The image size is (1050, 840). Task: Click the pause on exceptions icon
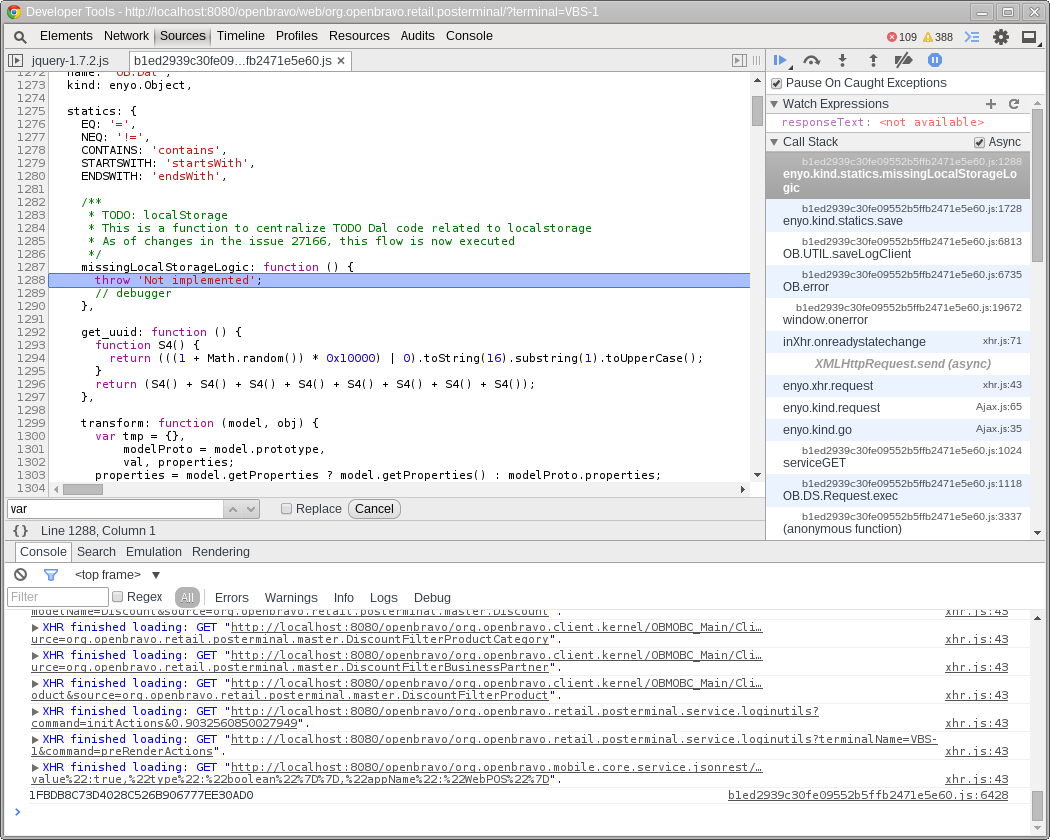pos(935,61)
